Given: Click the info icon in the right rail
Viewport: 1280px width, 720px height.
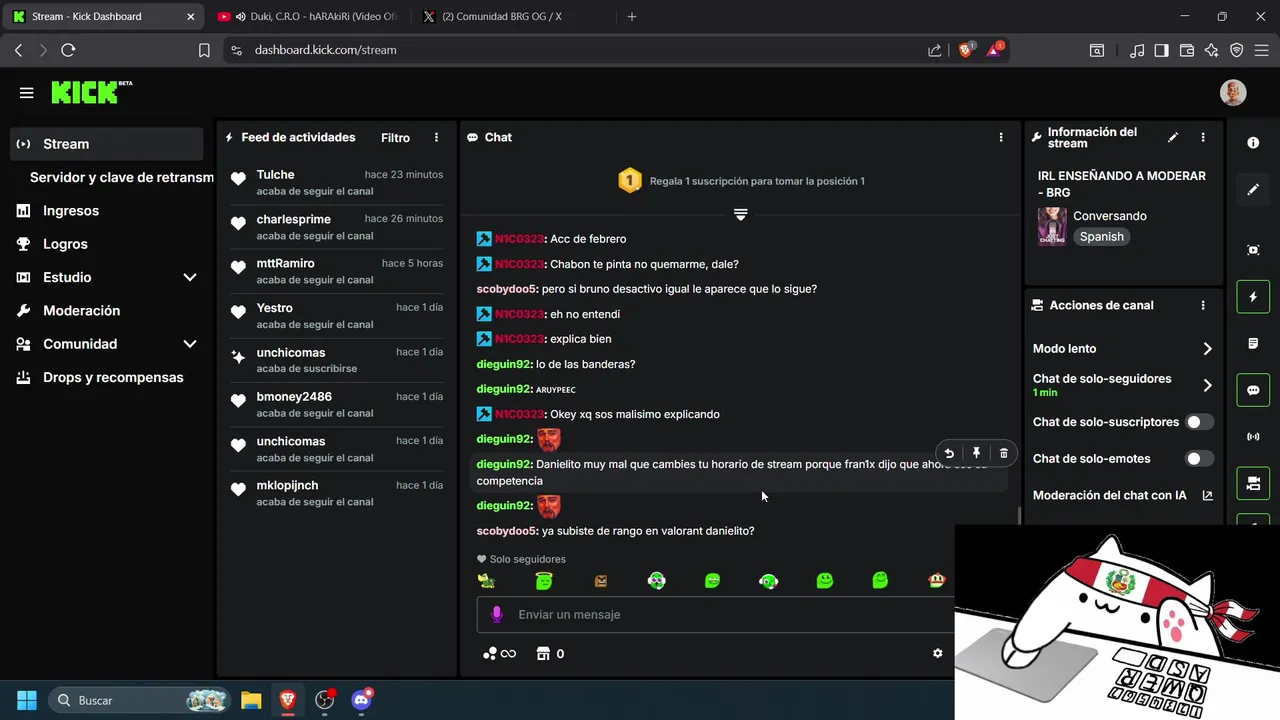Looking at the screenshot, I should [1253, 143].
